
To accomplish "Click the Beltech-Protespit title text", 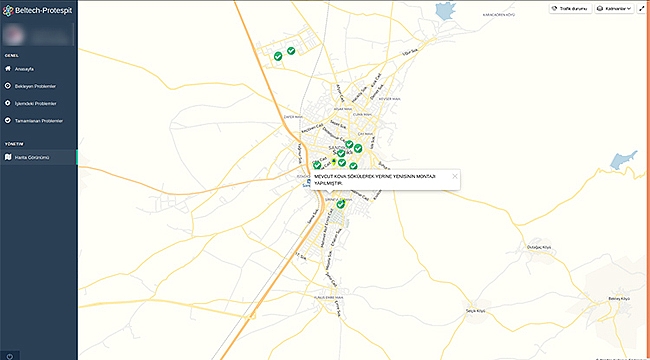I will coord(44,10).
